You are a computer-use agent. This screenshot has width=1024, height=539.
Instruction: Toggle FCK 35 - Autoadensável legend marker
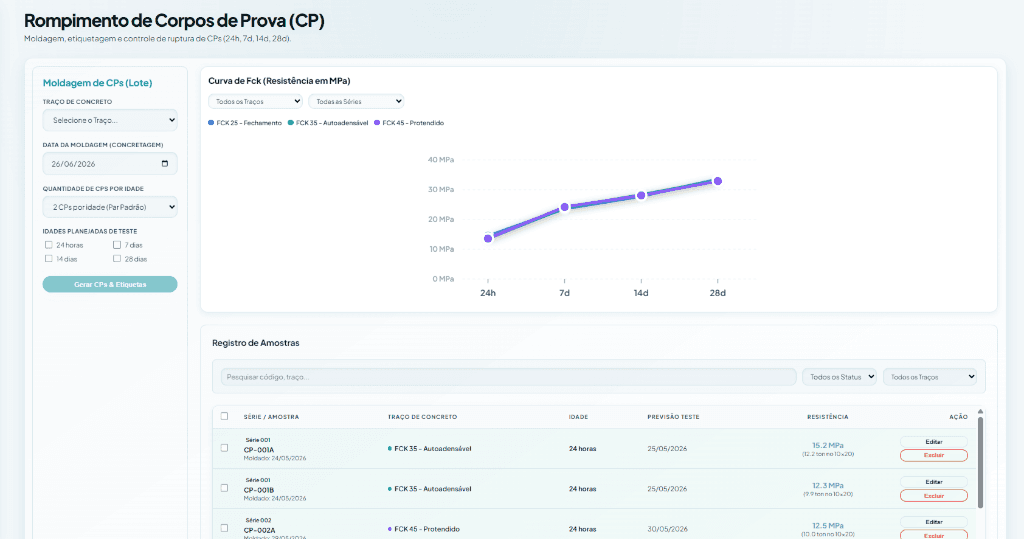(291, 123)
